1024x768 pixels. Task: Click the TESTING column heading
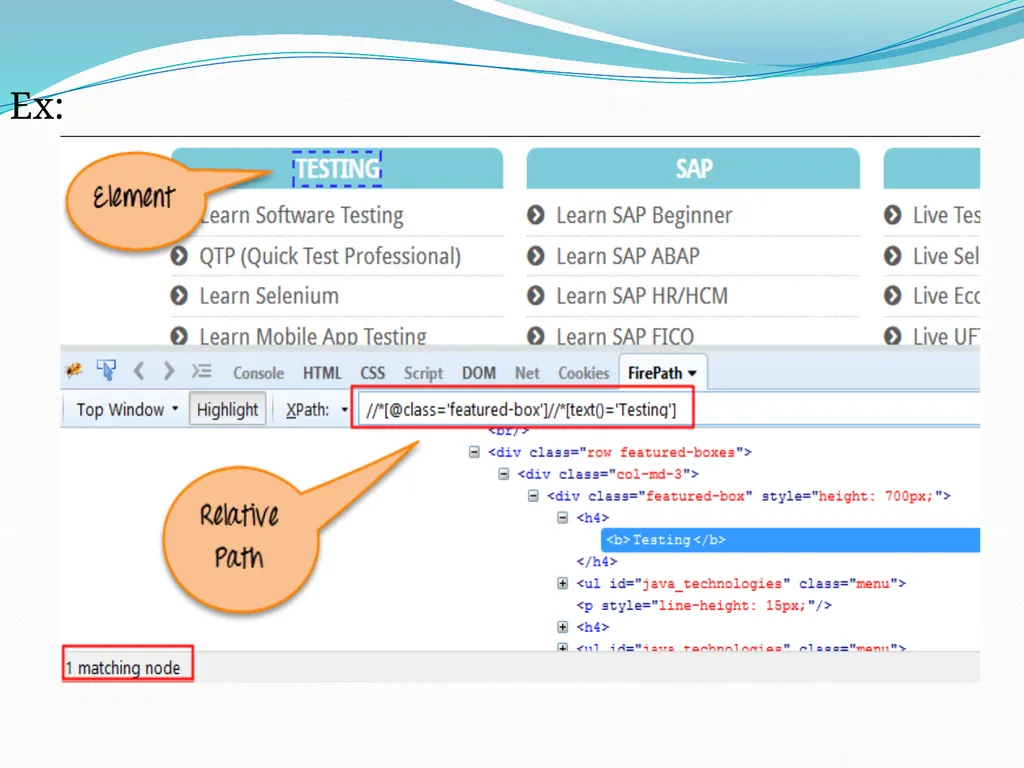coord(337,168)
